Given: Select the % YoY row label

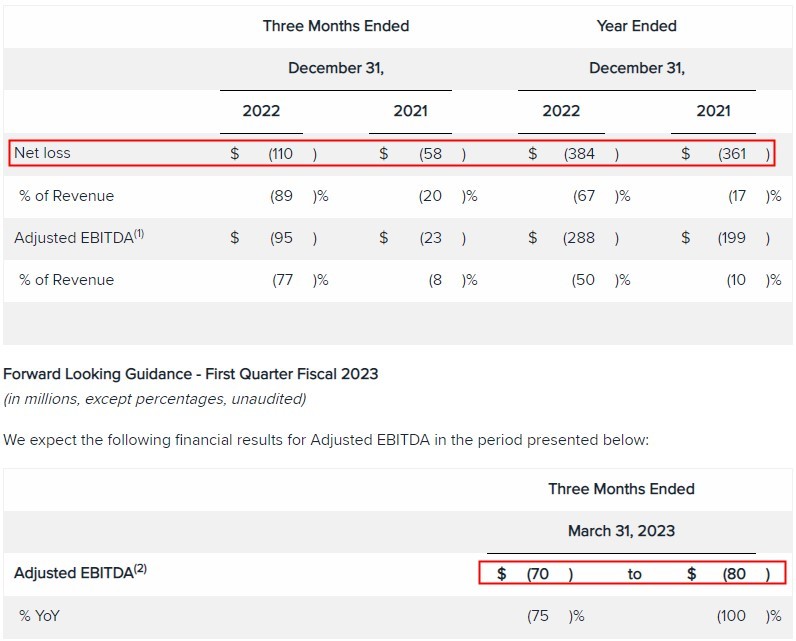Looking at the screenshot, I should 39,616.
